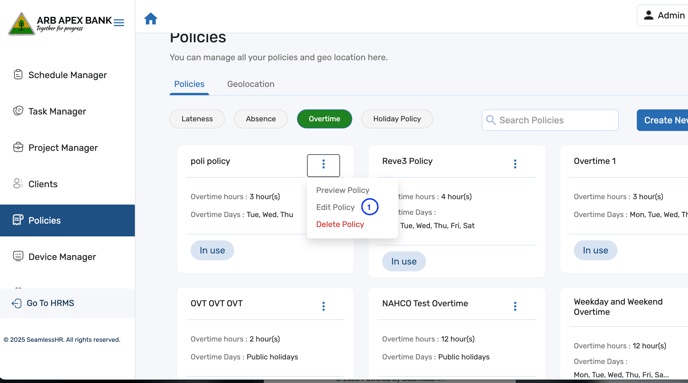Select the Lateness filter chip
688x383 pixels.
pos(197,119)
